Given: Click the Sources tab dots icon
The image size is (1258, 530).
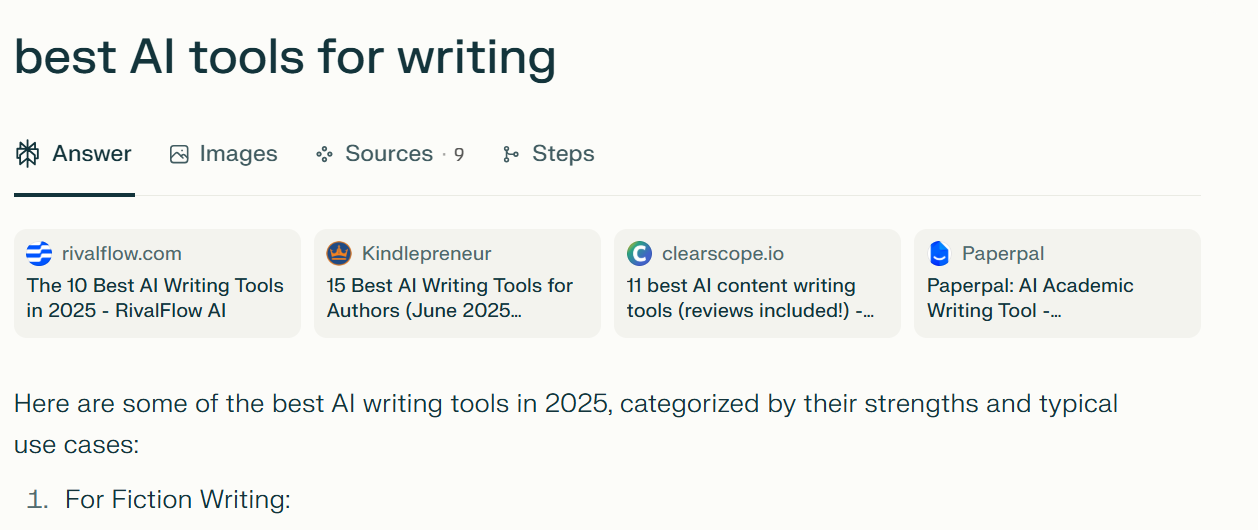Looking at the screenshot, I should click(324, 154).
